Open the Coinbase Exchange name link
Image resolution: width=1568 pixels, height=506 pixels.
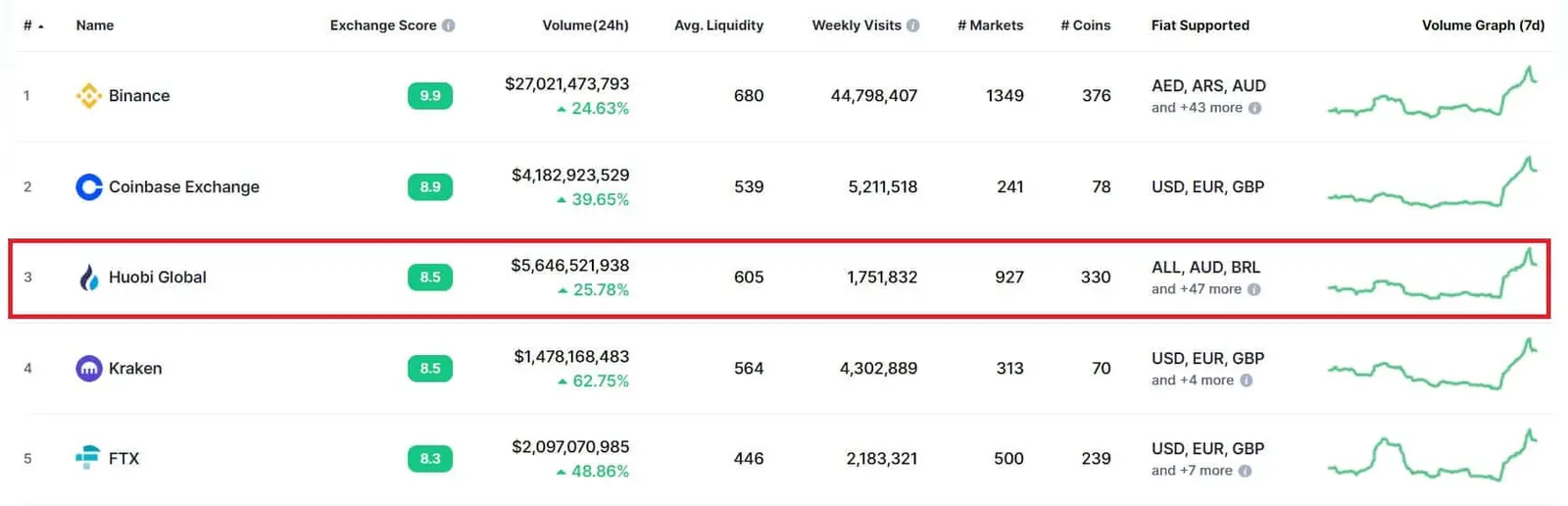pos(184,186)
